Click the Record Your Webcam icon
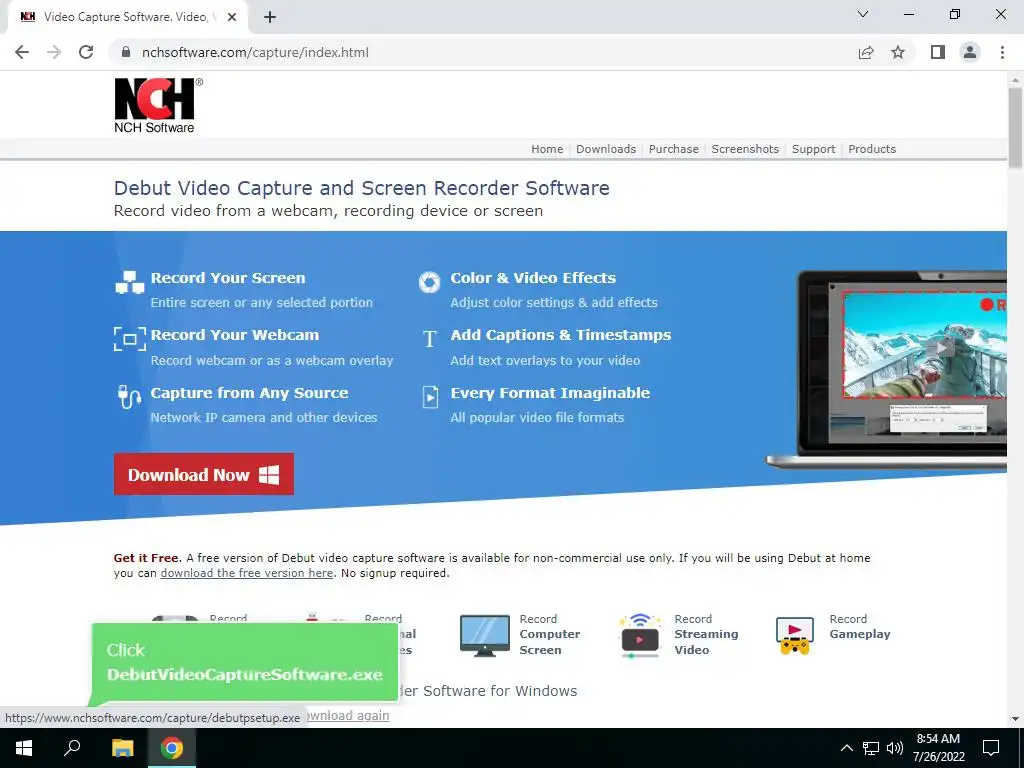 129,339
